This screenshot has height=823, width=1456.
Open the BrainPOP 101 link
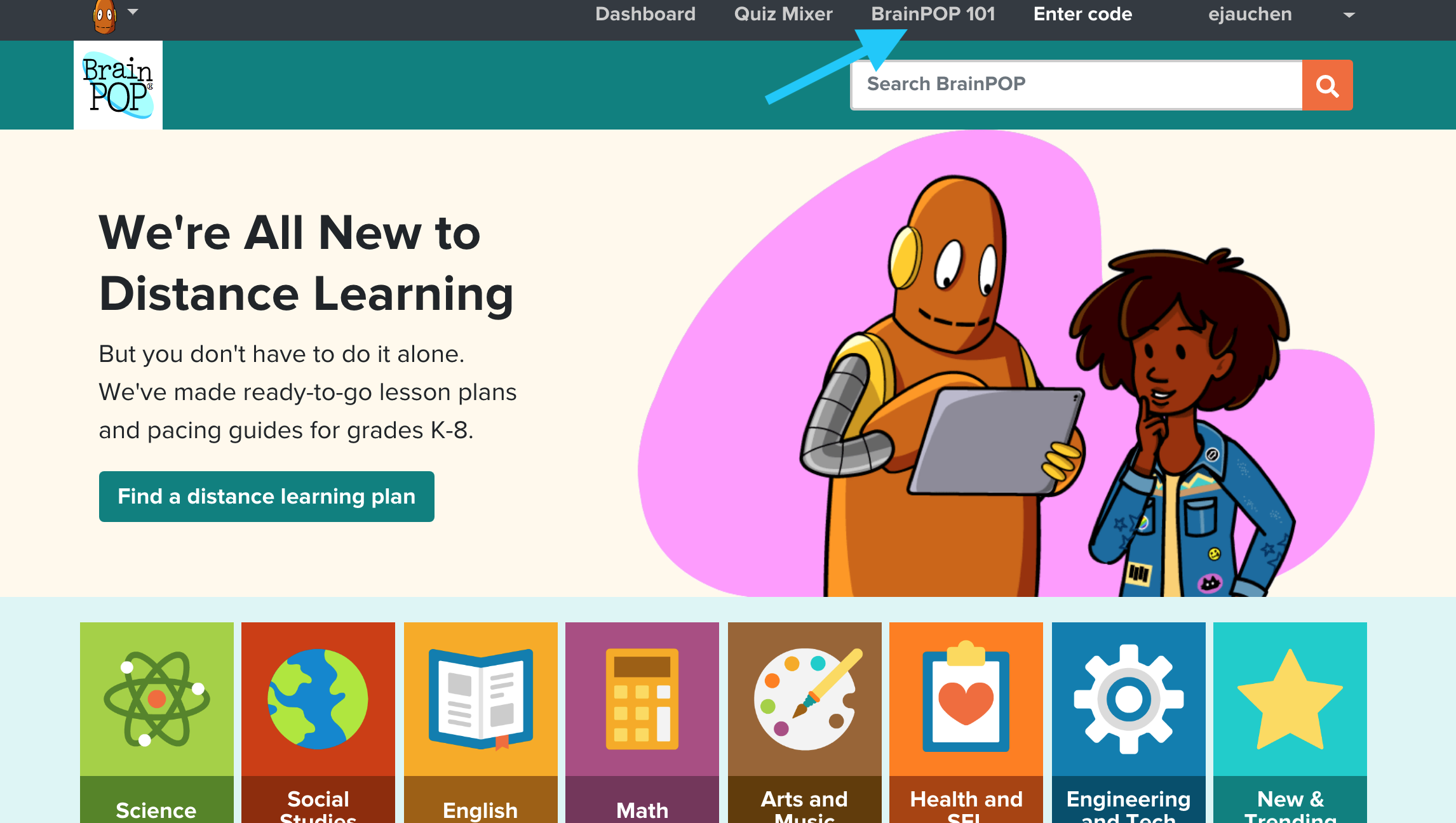click(x=933, y=14)
